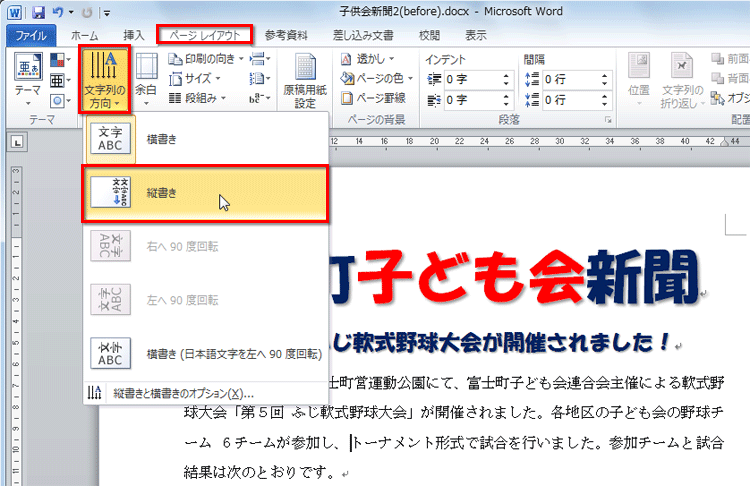Click the line 結果は次のとおりです

coord(260,473)
